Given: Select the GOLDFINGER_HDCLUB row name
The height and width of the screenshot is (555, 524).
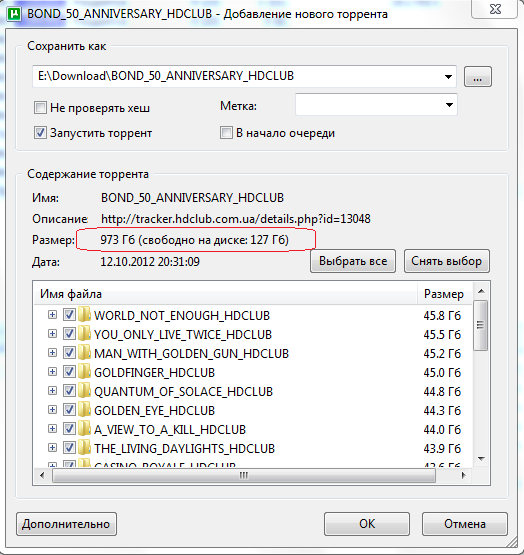Looking at the screenshot, I should (x=154, y=372).
